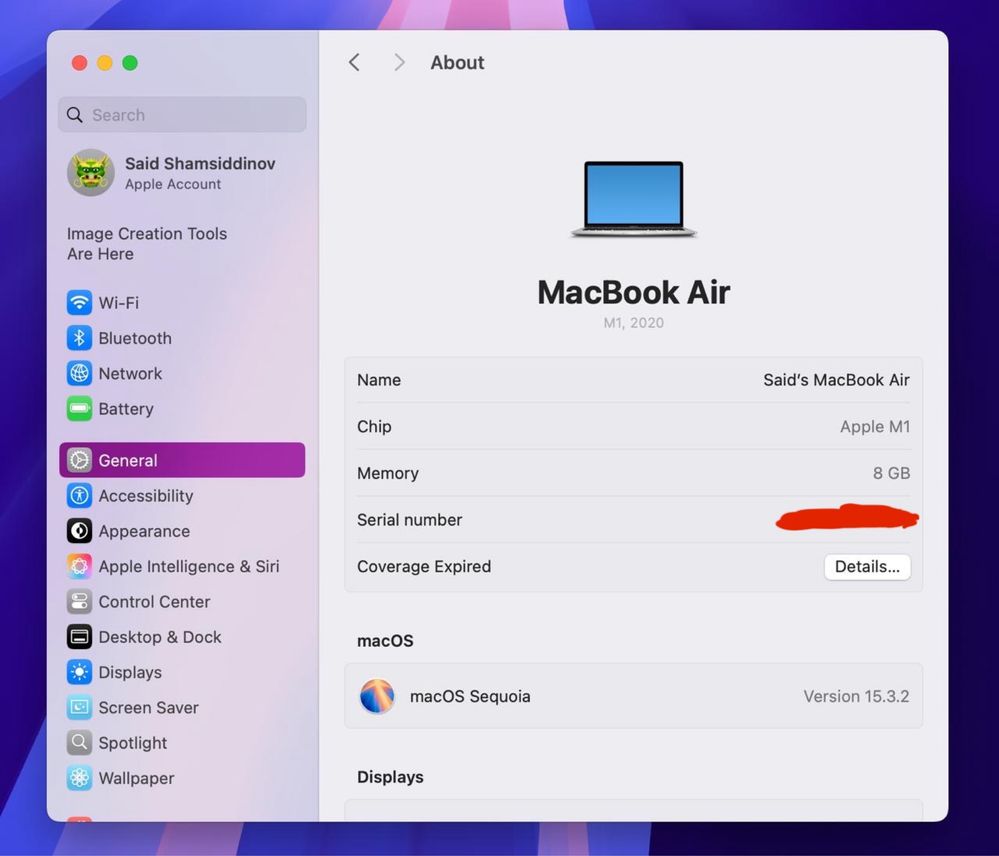999x856 pixels.
Task: Click the Apple M1 chip value
Action: (x=875, y=427)
